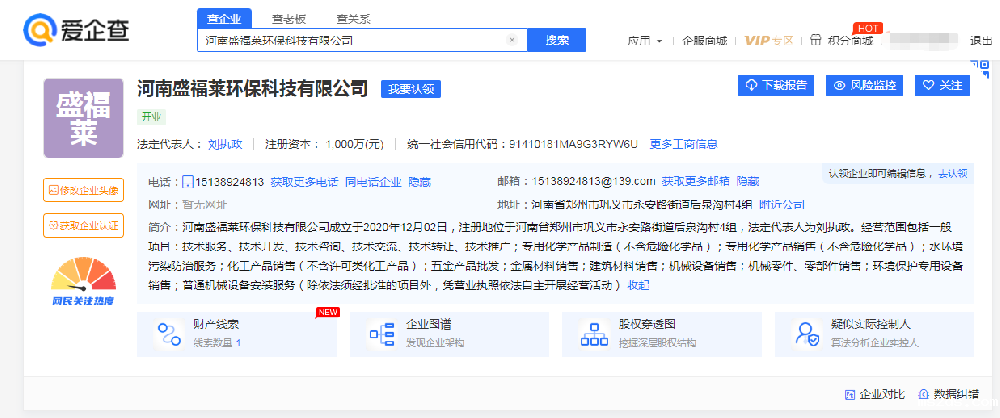Click 获取更多邮箱 link
The height and width of the screenshot is (418, 1000).
click(x=695, y=182)
